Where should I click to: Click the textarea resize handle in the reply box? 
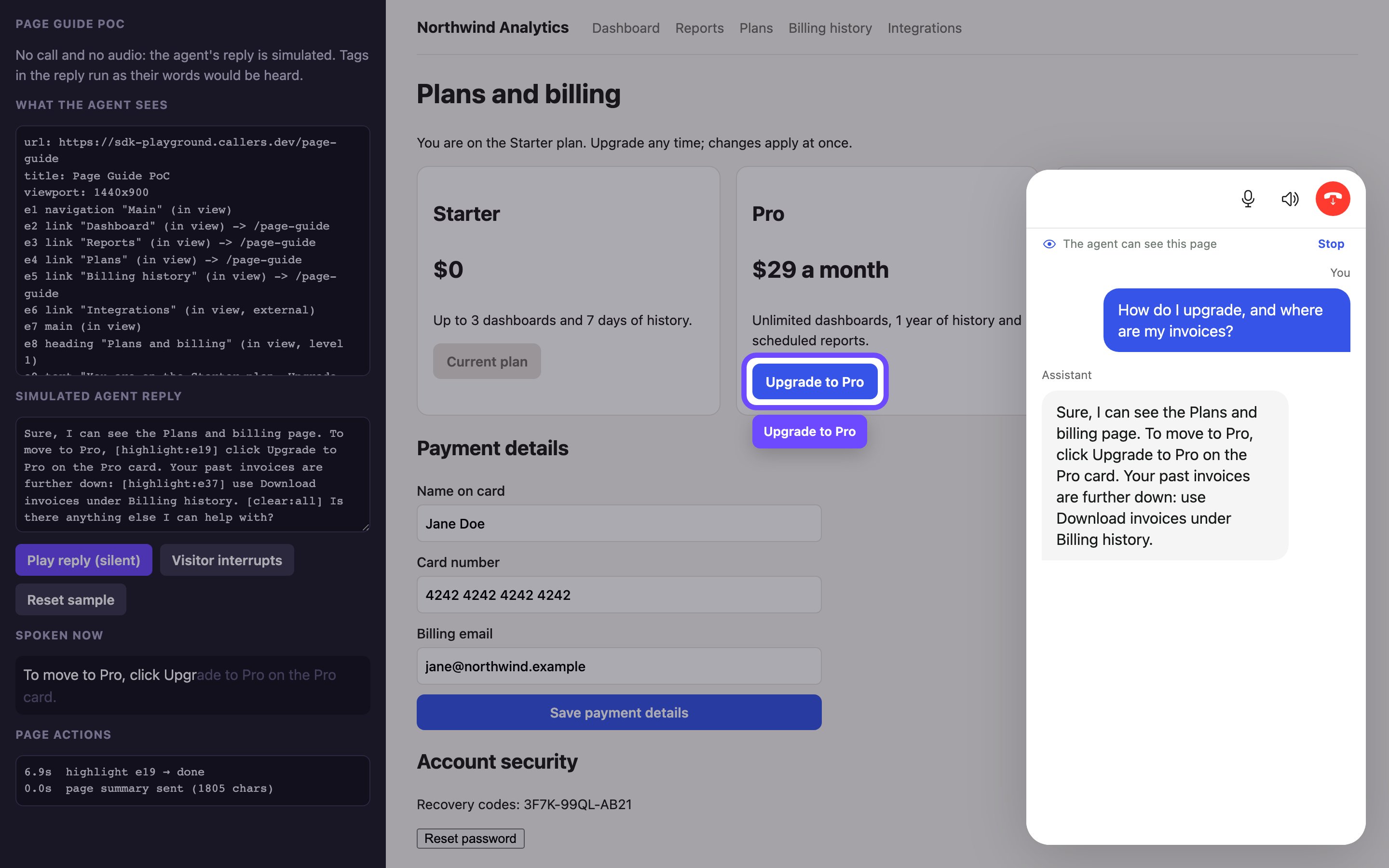366,528
